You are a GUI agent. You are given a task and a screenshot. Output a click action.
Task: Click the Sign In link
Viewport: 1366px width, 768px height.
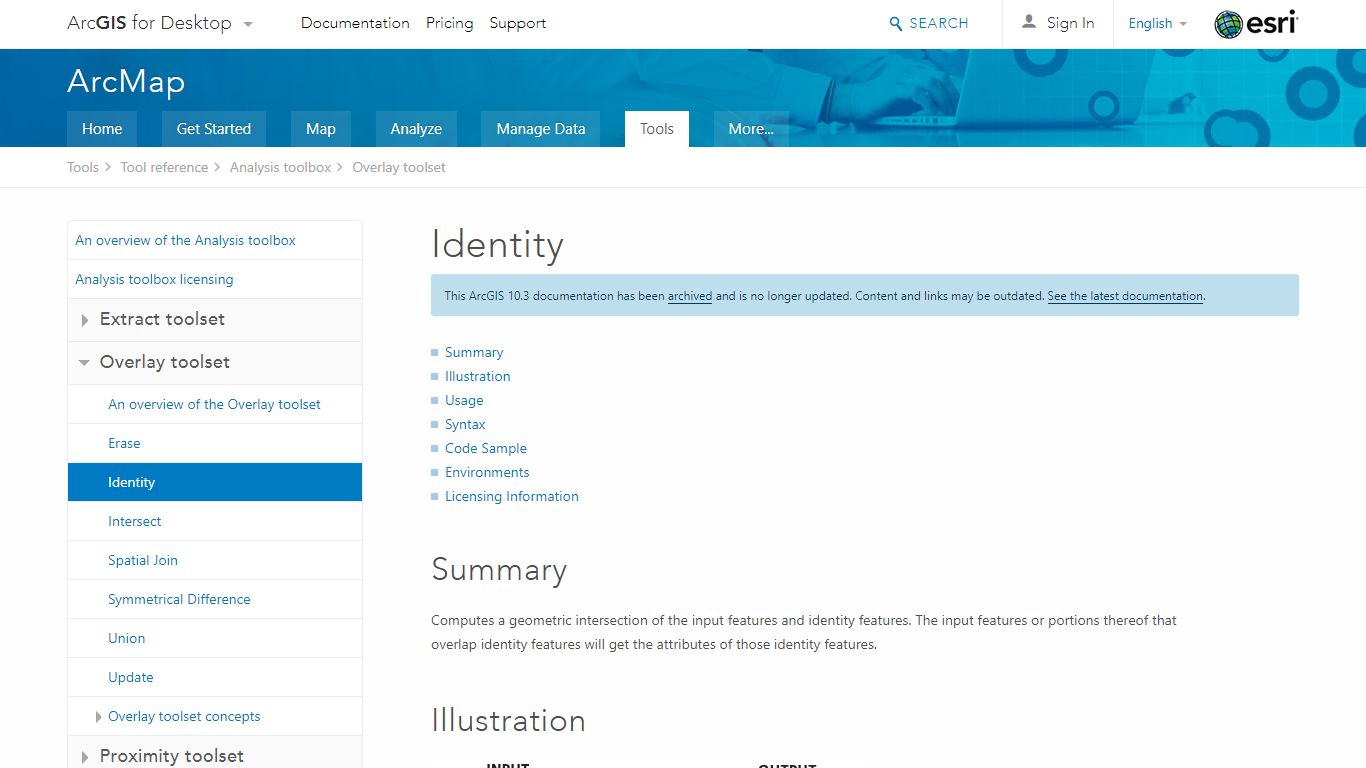(x=1070, y=24)
